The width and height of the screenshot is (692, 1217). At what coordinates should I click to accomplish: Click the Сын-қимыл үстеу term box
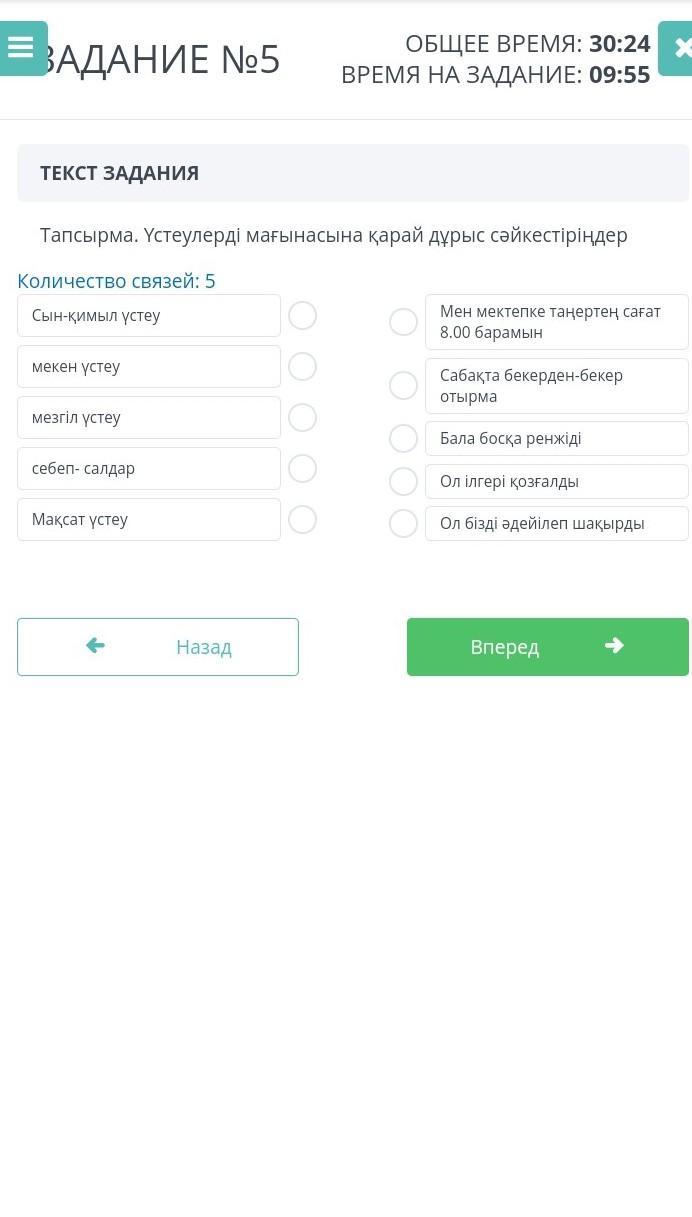pos(149,316)
